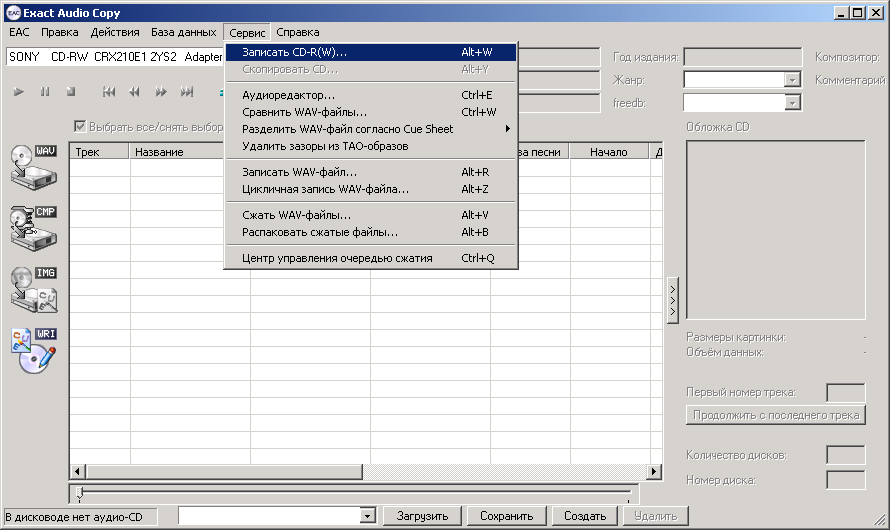Image resolution: width=890 pixels, height=530 pixels.
Task: Select Цикличная запись WAV-файла...
Action: click(x=371, y=189)
